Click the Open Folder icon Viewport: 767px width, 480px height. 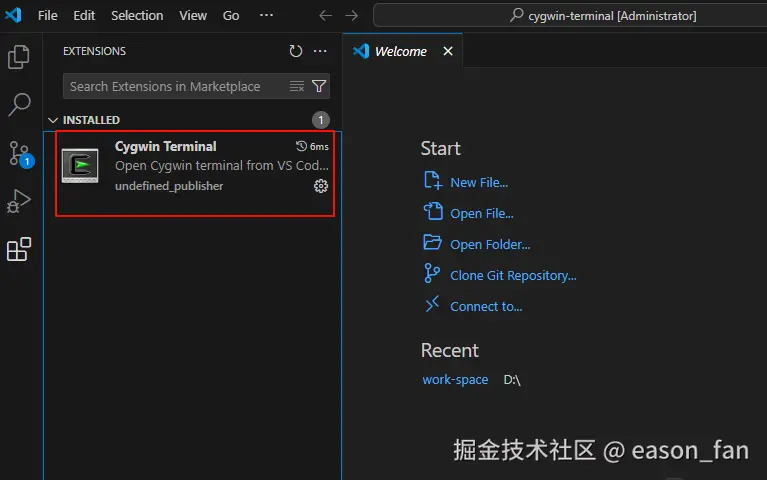tap(432, 242)
